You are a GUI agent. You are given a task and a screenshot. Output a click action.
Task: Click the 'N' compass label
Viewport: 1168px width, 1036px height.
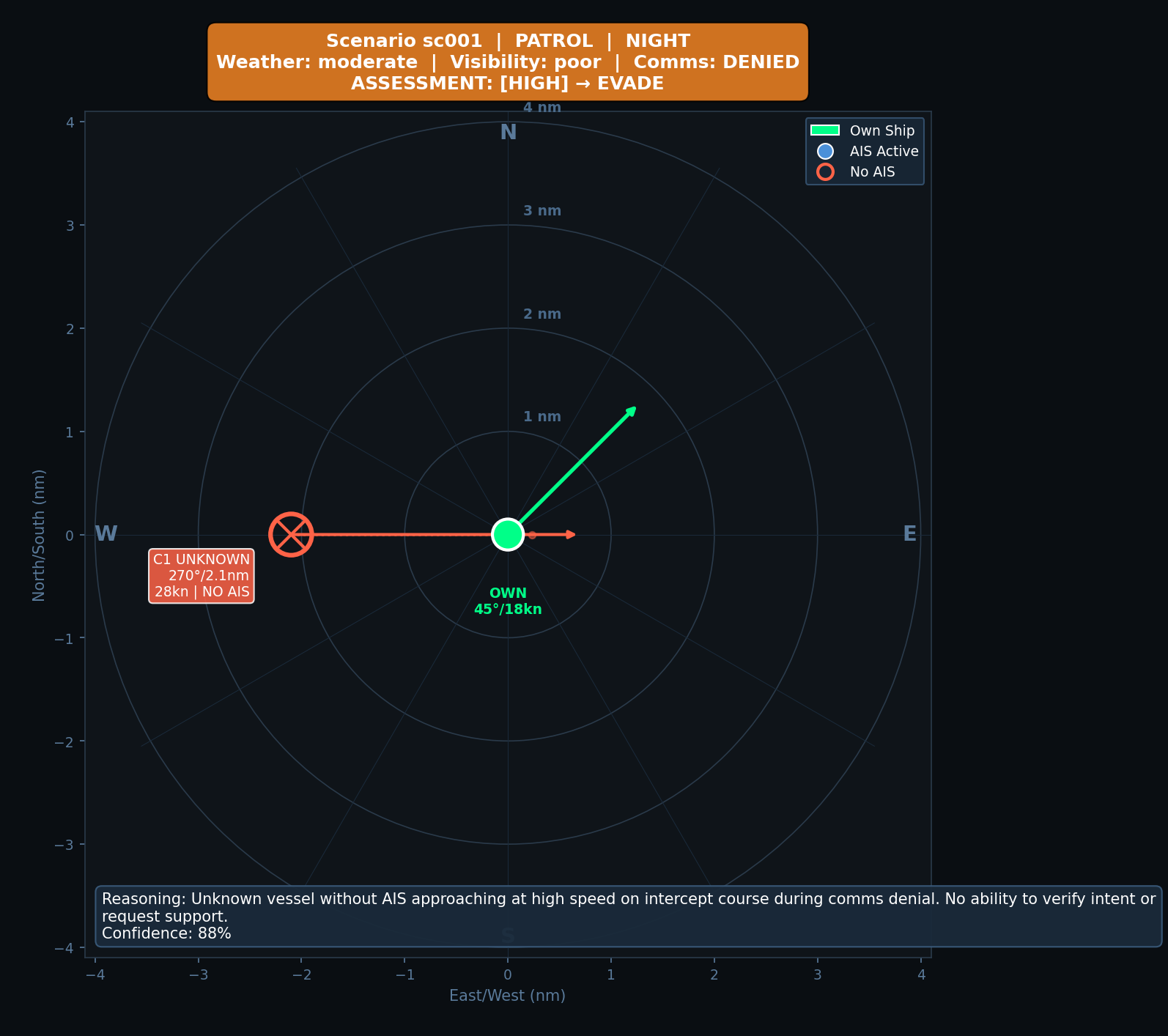coord(508,133)
